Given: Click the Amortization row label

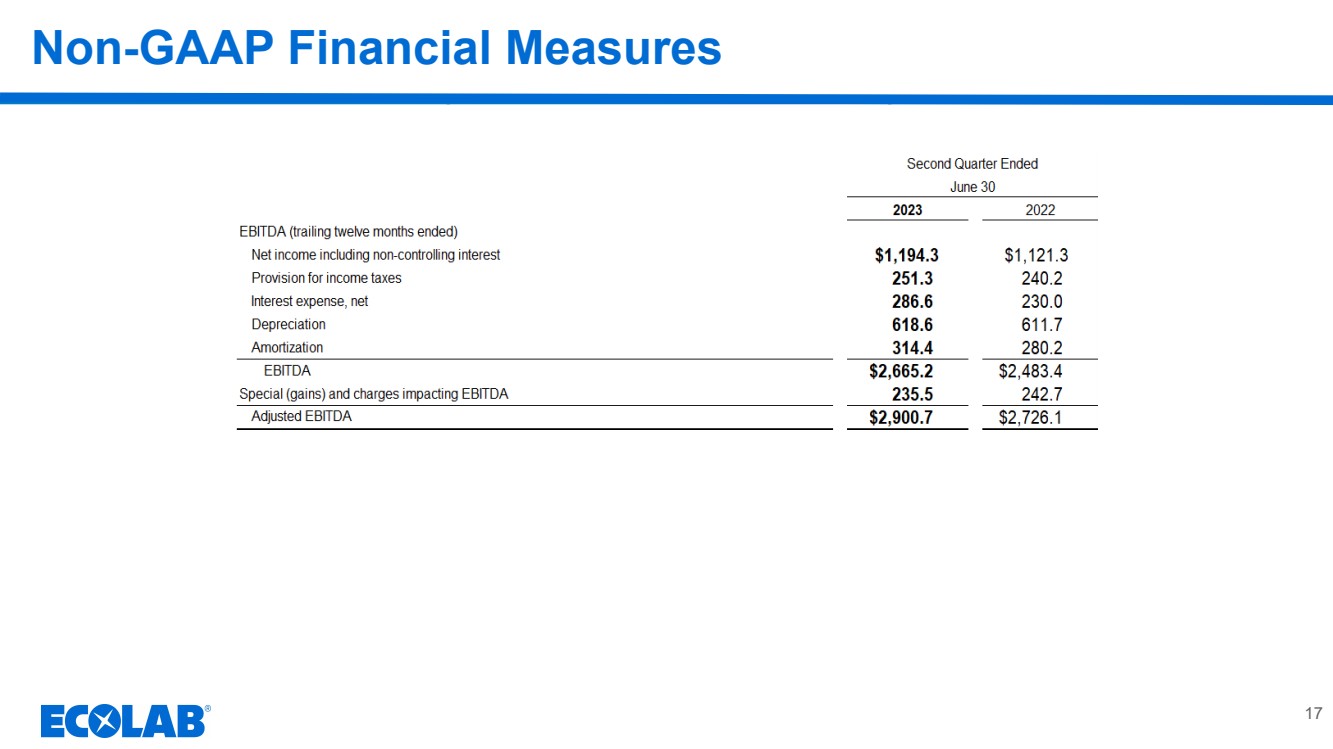Looking at the screenshot, I should (287, 348).
